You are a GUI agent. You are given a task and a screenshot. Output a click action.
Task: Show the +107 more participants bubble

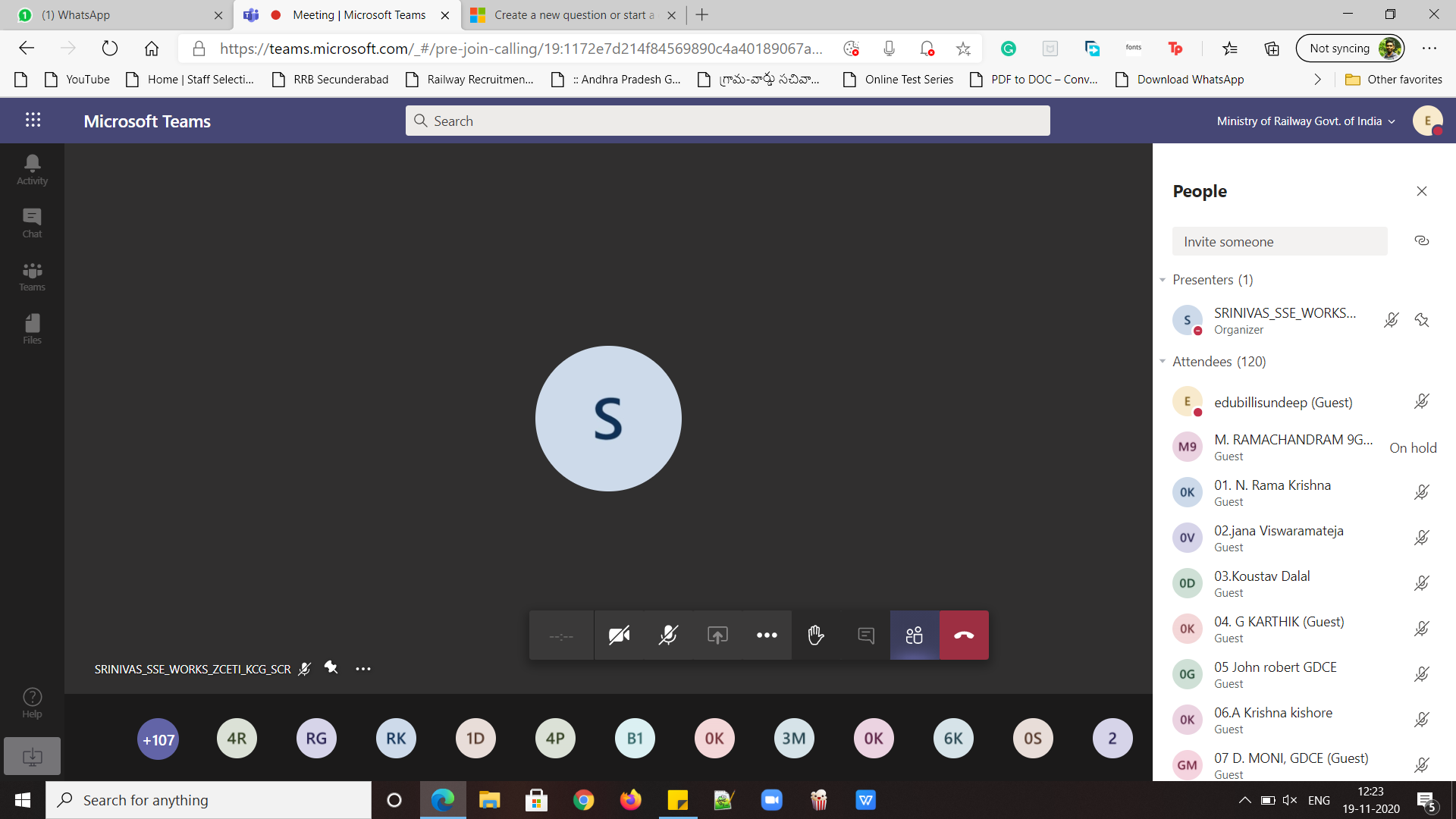(158, 739)
